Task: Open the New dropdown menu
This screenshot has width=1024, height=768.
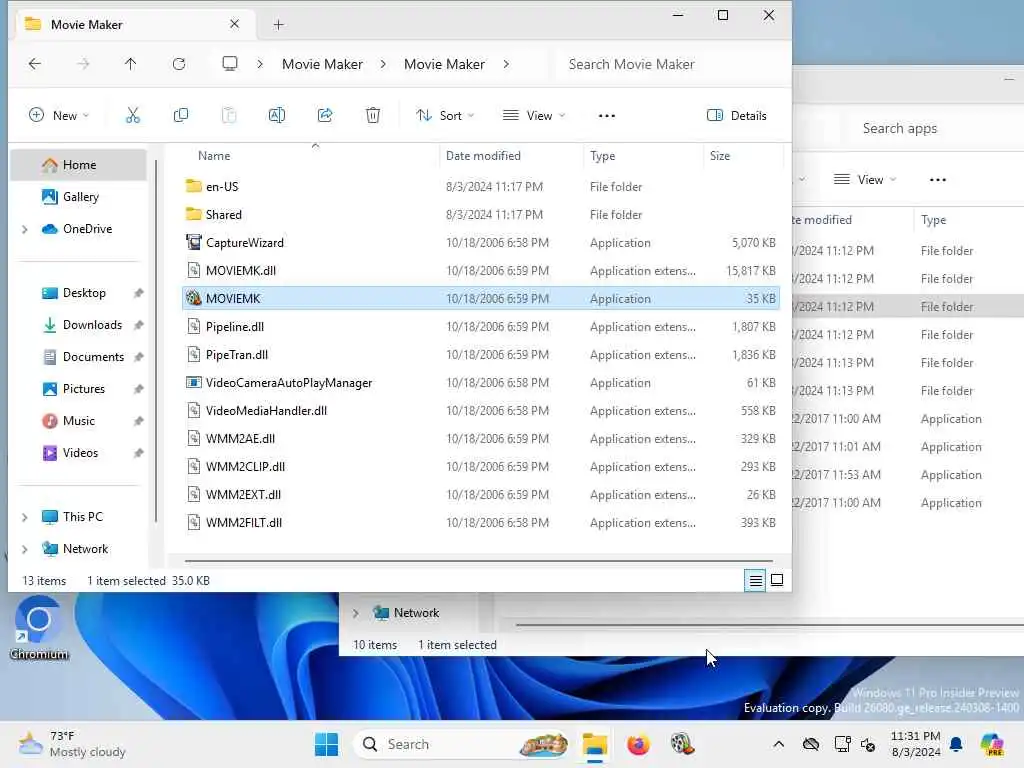Action: tap(59, 116)
